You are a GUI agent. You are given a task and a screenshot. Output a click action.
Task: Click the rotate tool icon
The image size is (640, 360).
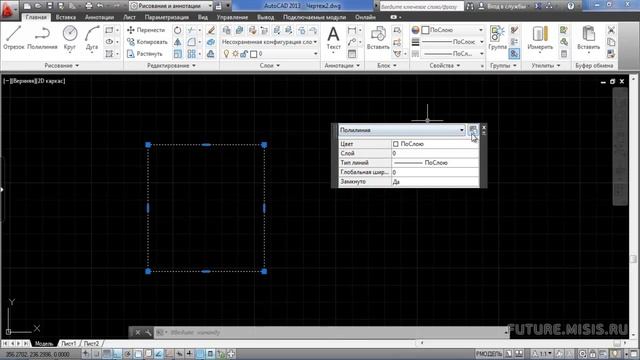pyautogui.click(x=178, y=30)
